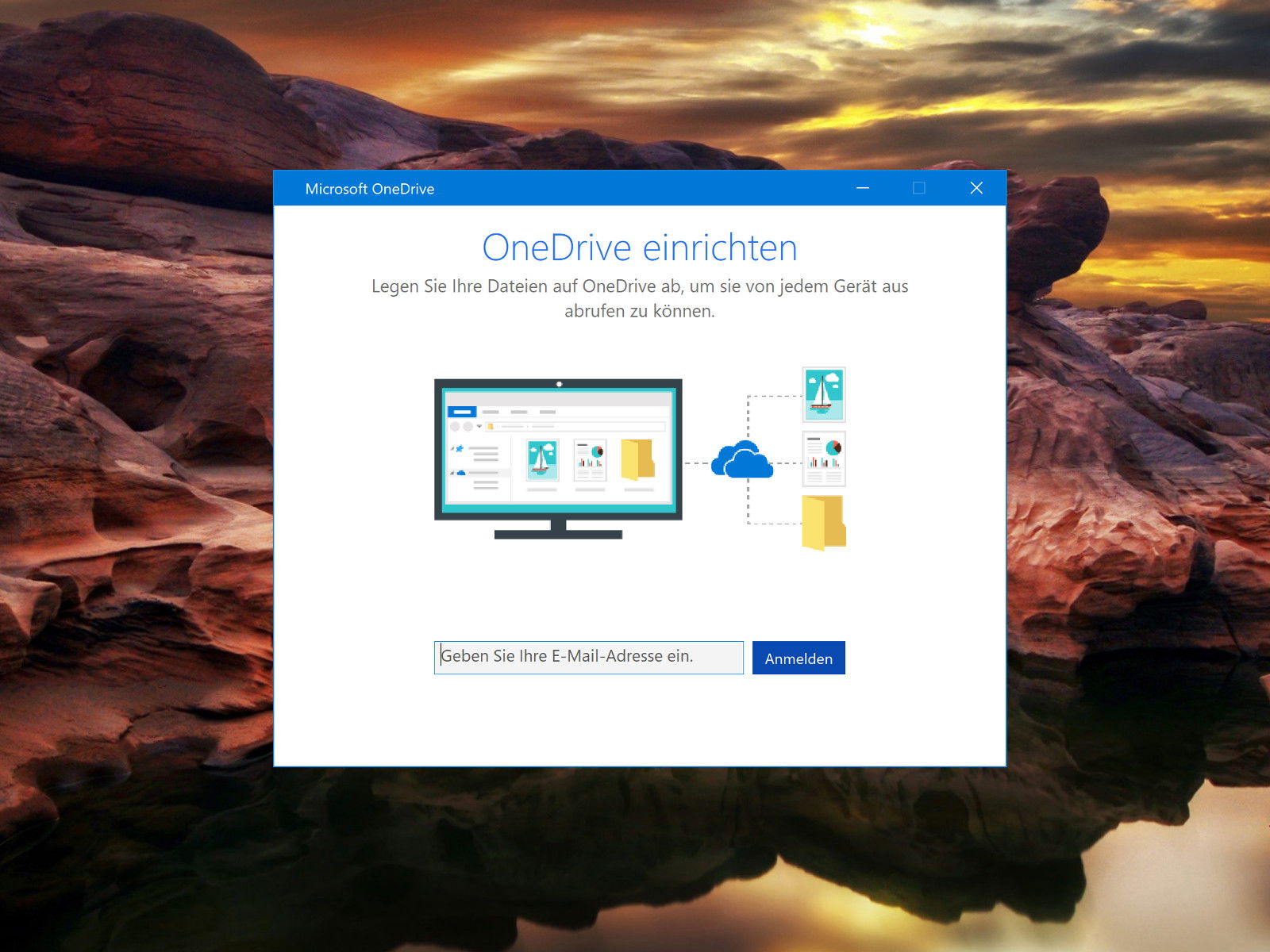Minimize the Microsoft OneDrive window

(x=863, y=188)
